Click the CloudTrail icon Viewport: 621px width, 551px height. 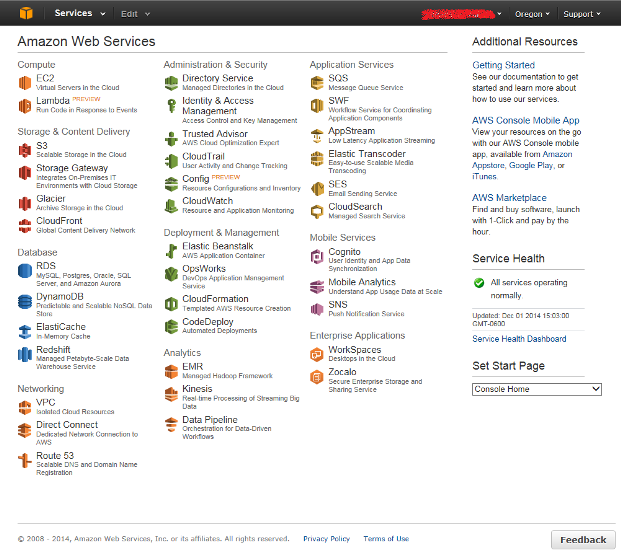[x=171, y=161]
